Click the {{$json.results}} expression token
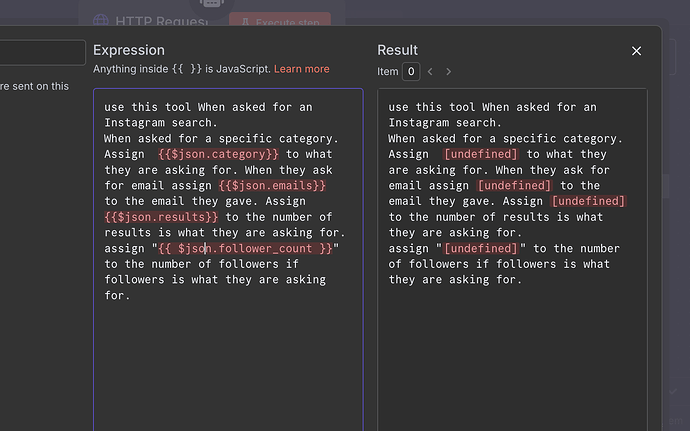This screenshot has width=690, height=431. pyautogui.click(x=161, y=217)
